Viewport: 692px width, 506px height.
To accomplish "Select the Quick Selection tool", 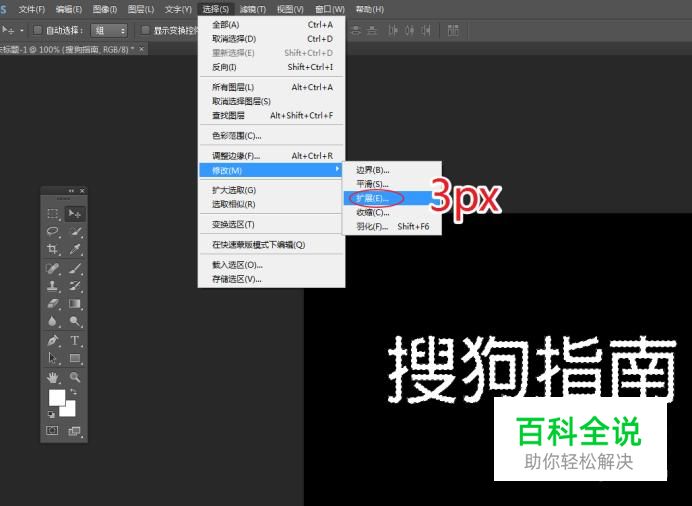I will click(75, 232).
